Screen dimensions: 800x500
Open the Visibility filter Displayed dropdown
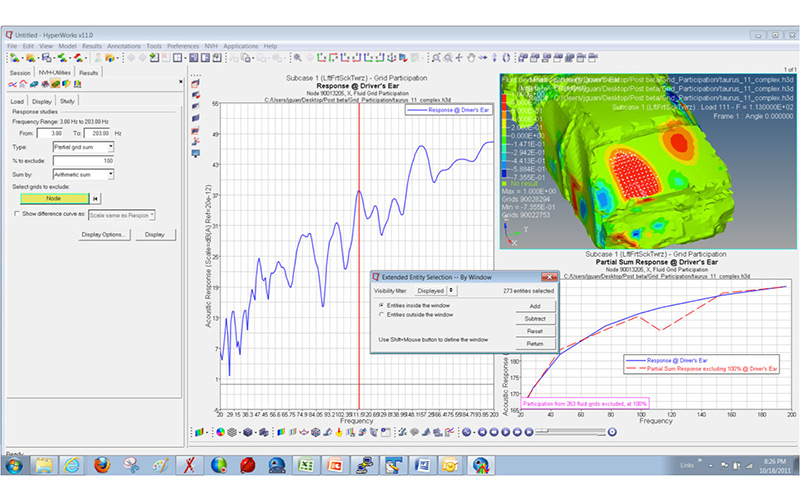434,291
